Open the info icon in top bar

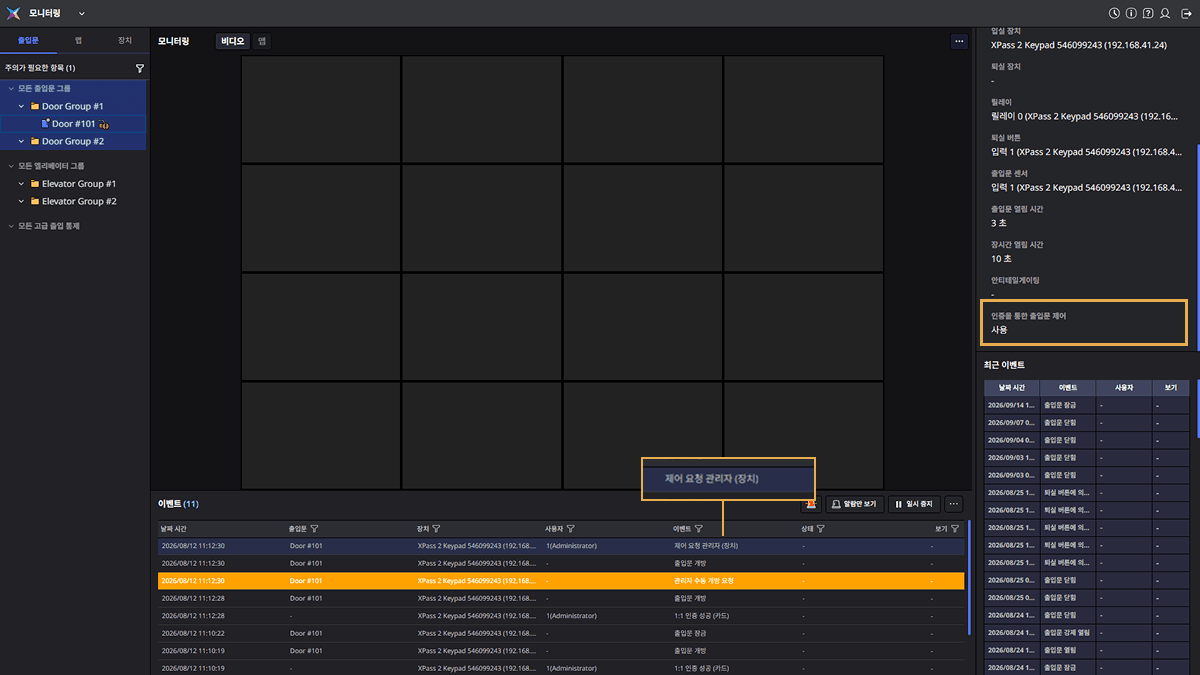coord(1131,13)
